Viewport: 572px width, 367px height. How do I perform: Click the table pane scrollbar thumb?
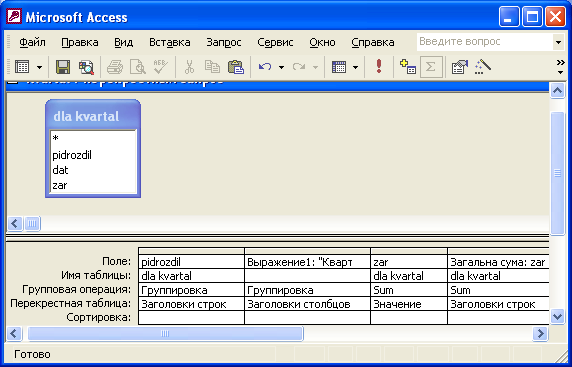(x=32, y=223)
